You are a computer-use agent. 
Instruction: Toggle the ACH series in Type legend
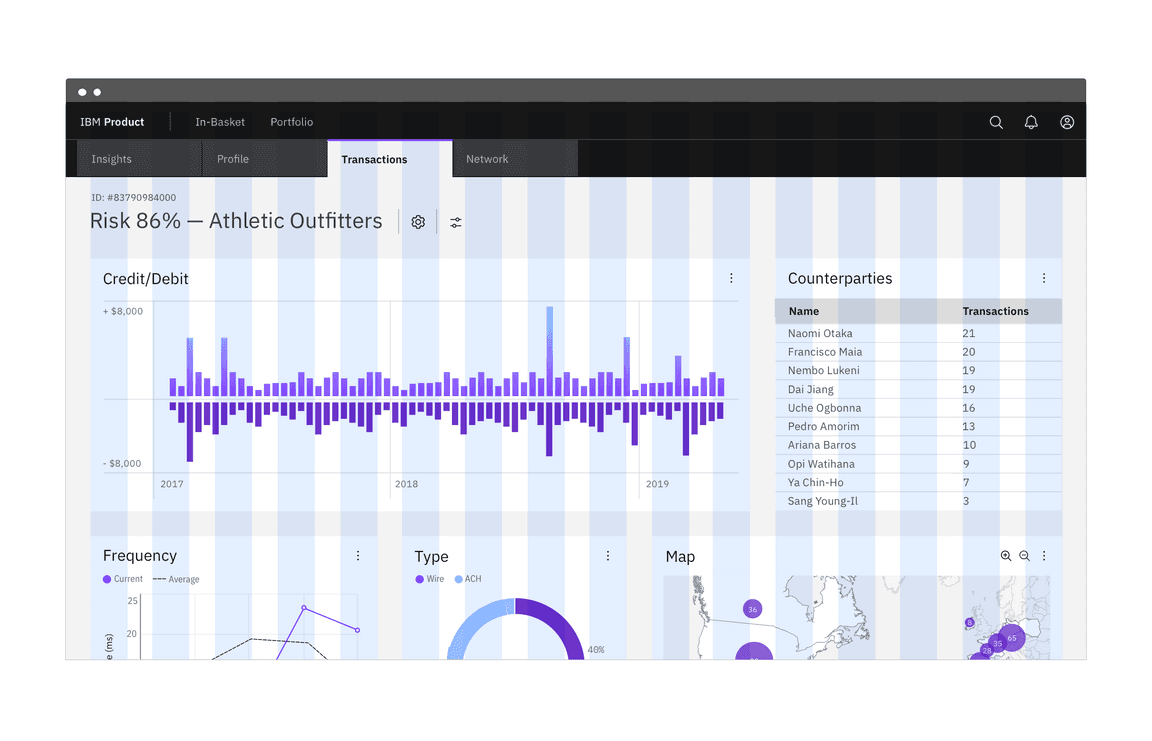(x=468, y=579)
